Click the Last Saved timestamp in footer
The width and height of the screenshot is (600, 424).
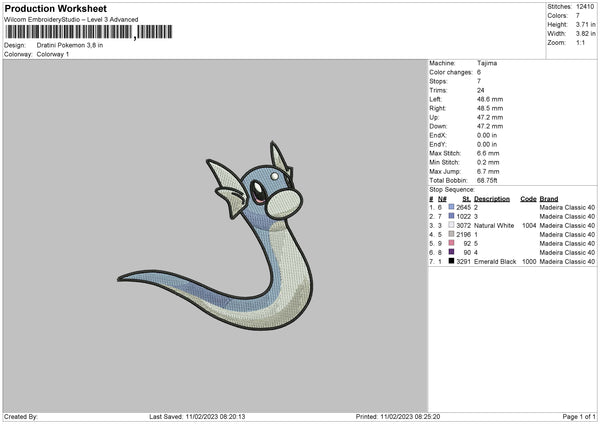(197, 416)
